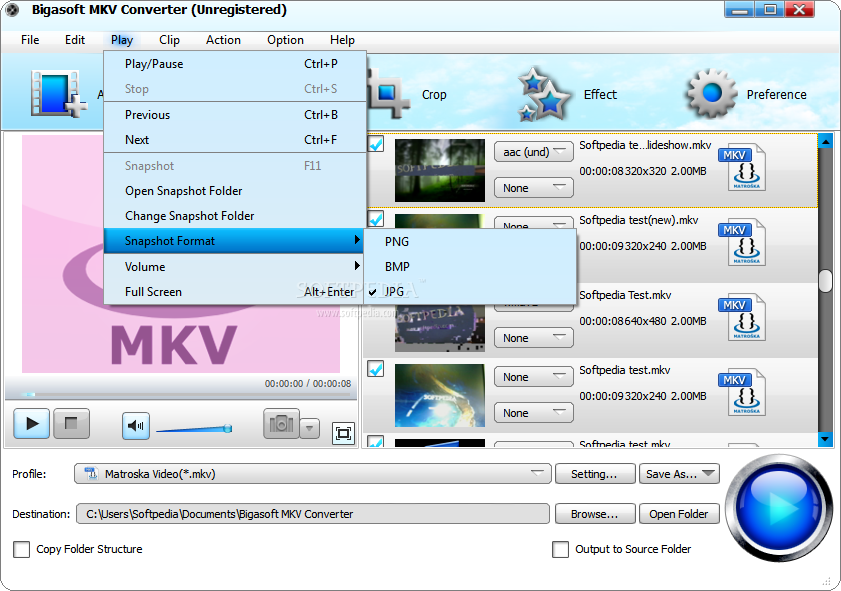
Task: Click scroll-down arrow of the file list
Action: click(x=826, y=440)
